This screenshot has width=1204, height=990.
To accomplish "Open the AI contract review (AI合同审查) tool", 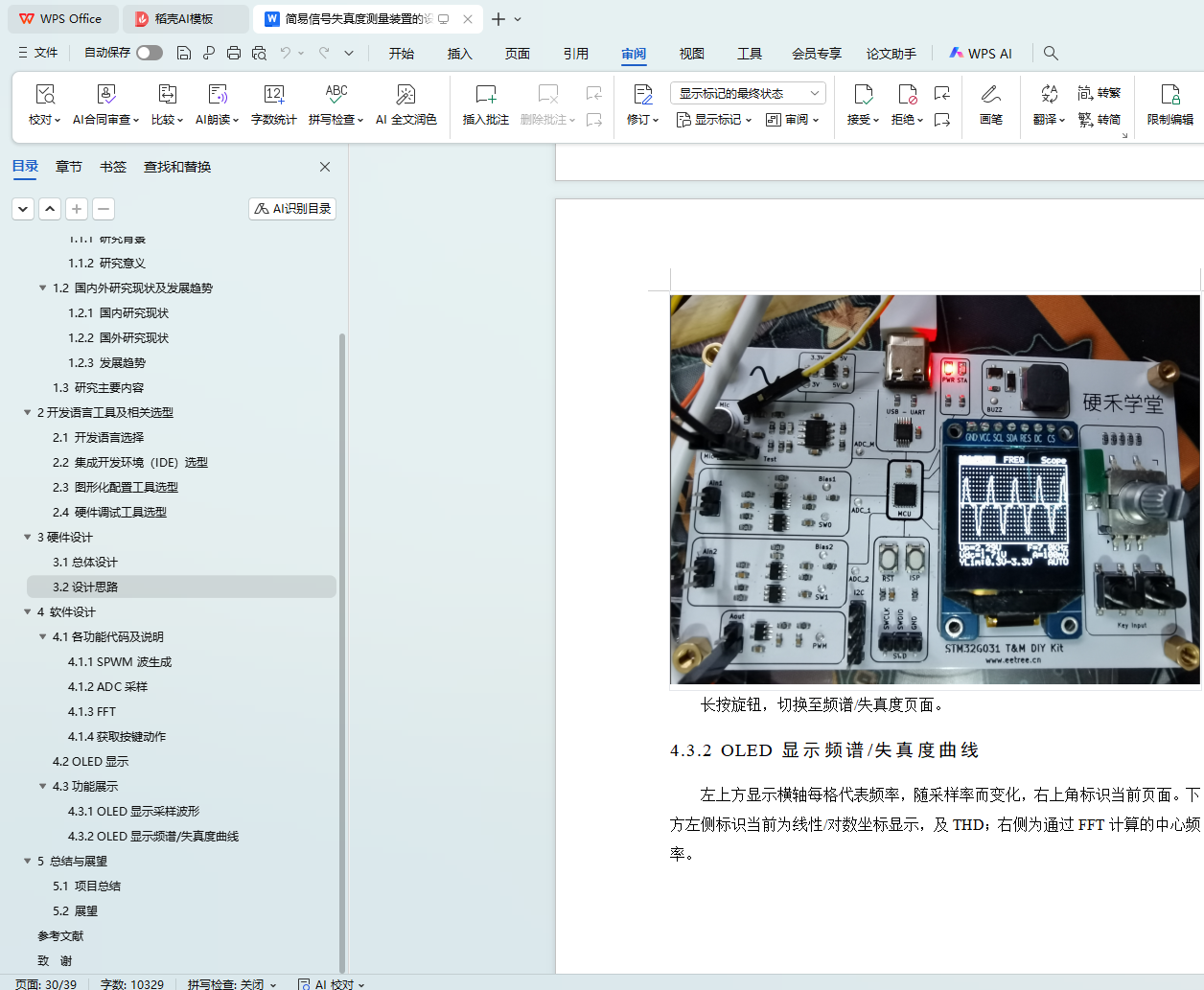I will point(105,95).
